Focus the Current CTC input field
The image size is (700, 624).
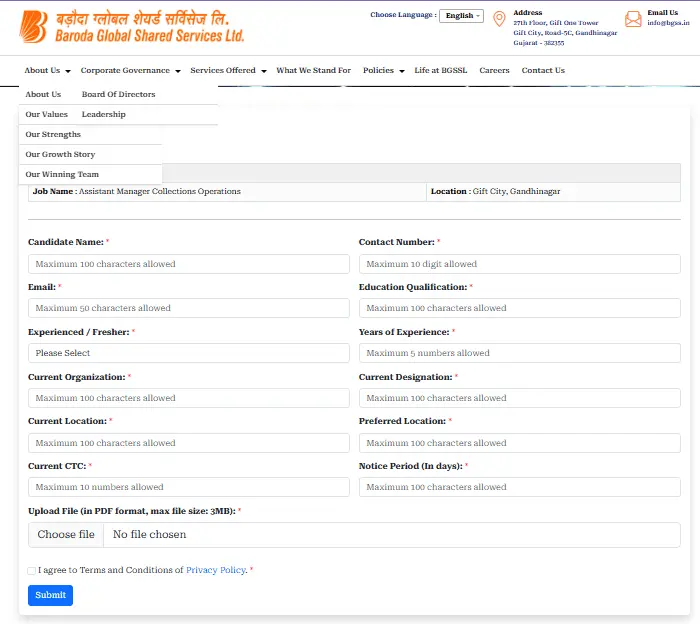click(x=188, y=487)
